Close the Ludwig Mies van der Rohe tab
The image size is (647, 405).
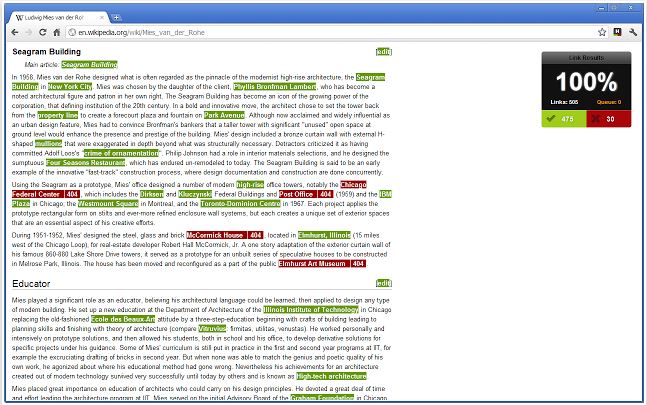pyautogui.click(x=102, y=18)
